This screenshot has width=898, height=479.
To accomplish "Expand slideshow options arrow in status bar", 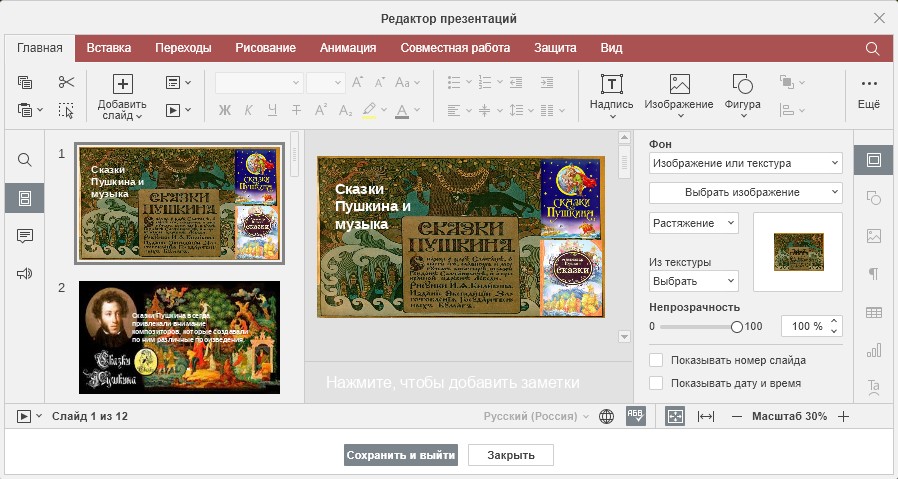I will coord(39,416).
